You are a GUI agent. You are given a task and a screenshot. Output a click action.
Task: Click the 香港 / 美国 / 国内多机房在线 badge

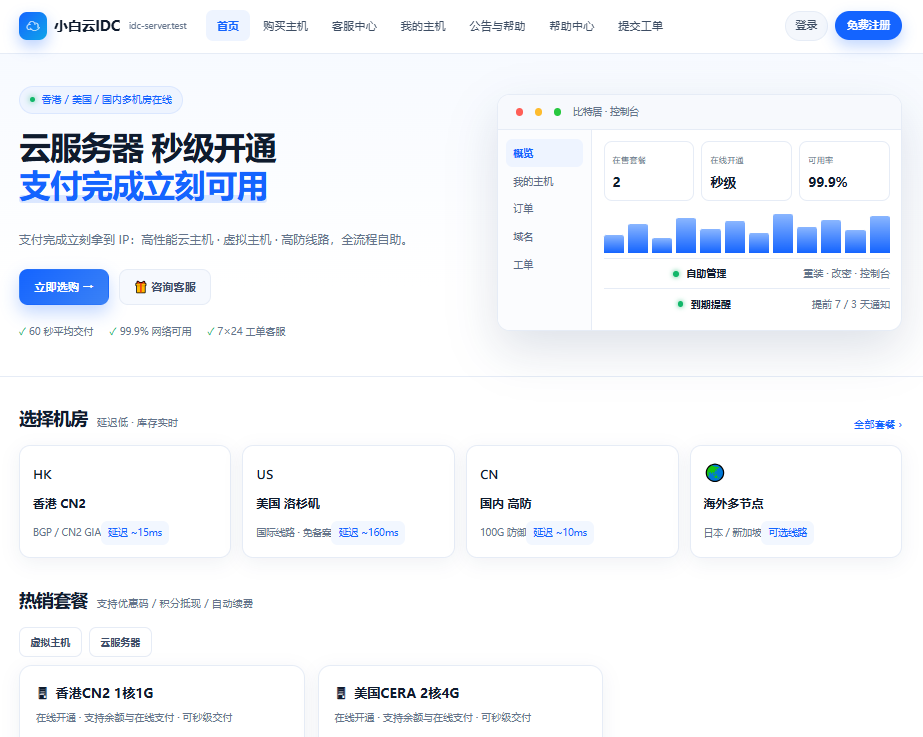click(x=101, y=100)
